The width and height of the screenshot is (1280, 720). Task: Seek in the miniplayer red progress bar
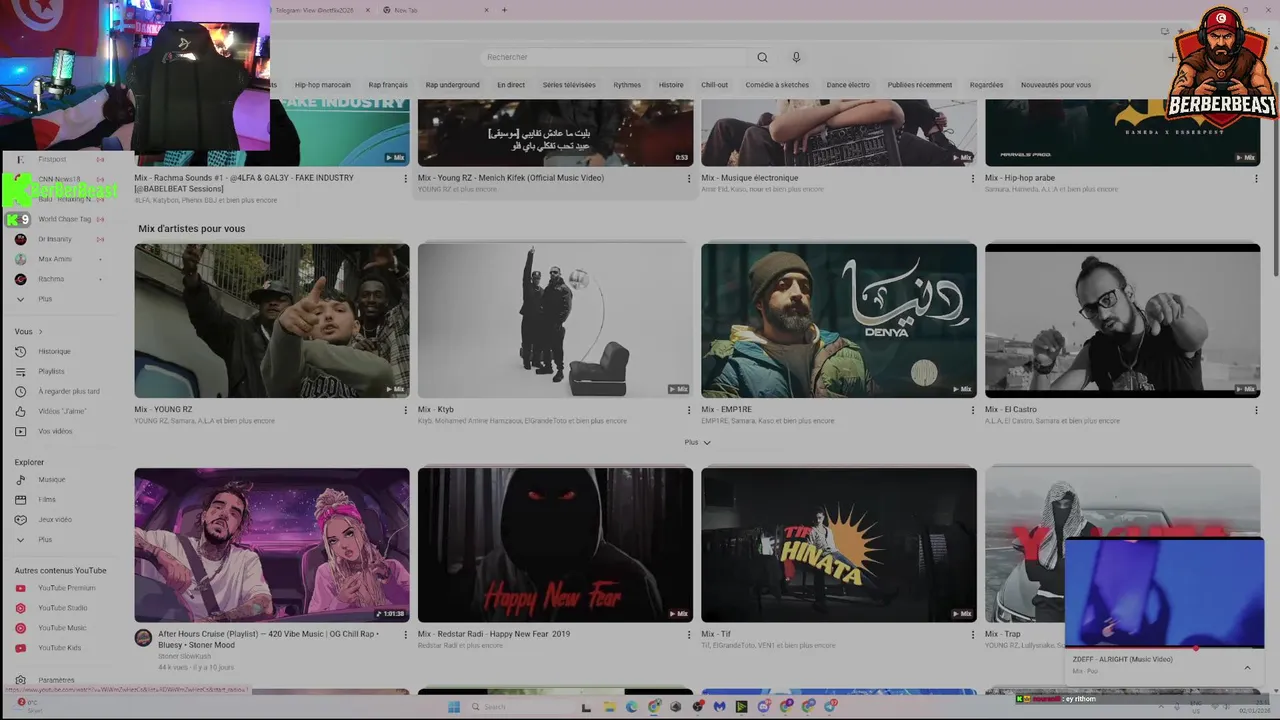point(1164,648)
